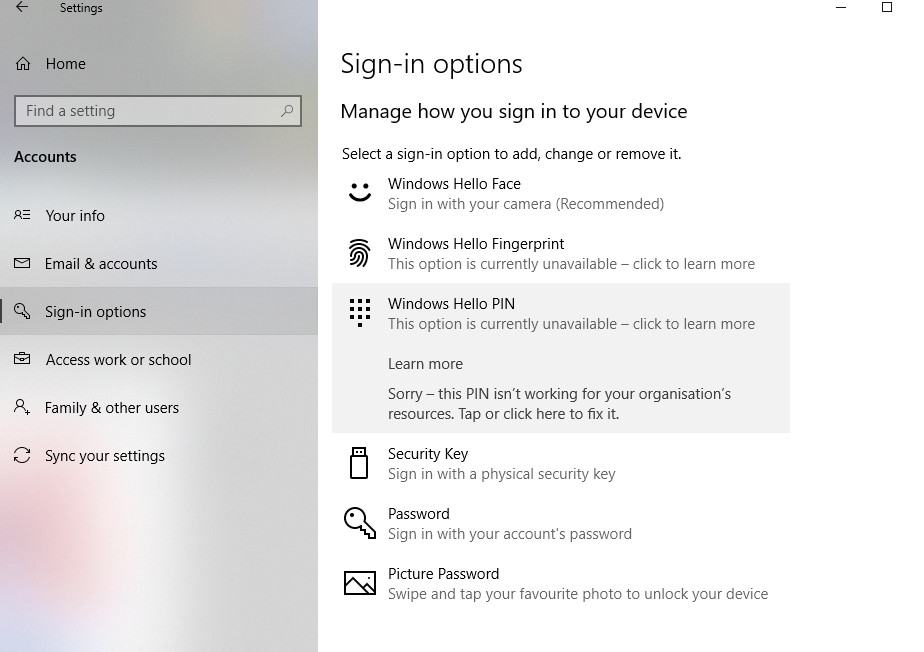Open Access work or school
Viewport: 924px width, 652px height.
click(159, 360)
